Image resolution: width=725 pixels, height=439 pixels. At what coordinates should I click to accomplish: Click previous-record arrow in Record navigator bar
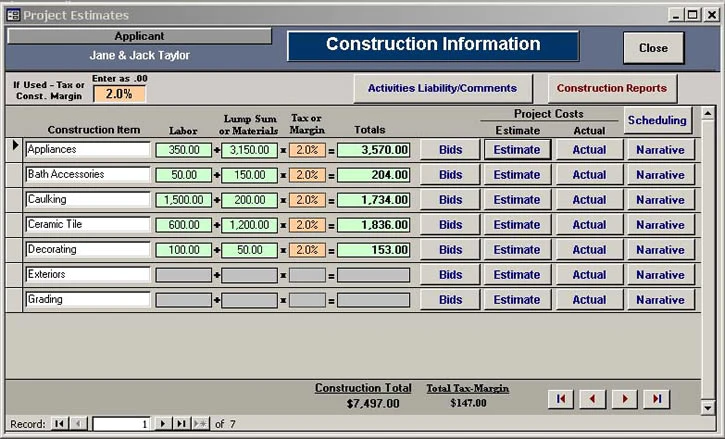(x=78, y=424)
